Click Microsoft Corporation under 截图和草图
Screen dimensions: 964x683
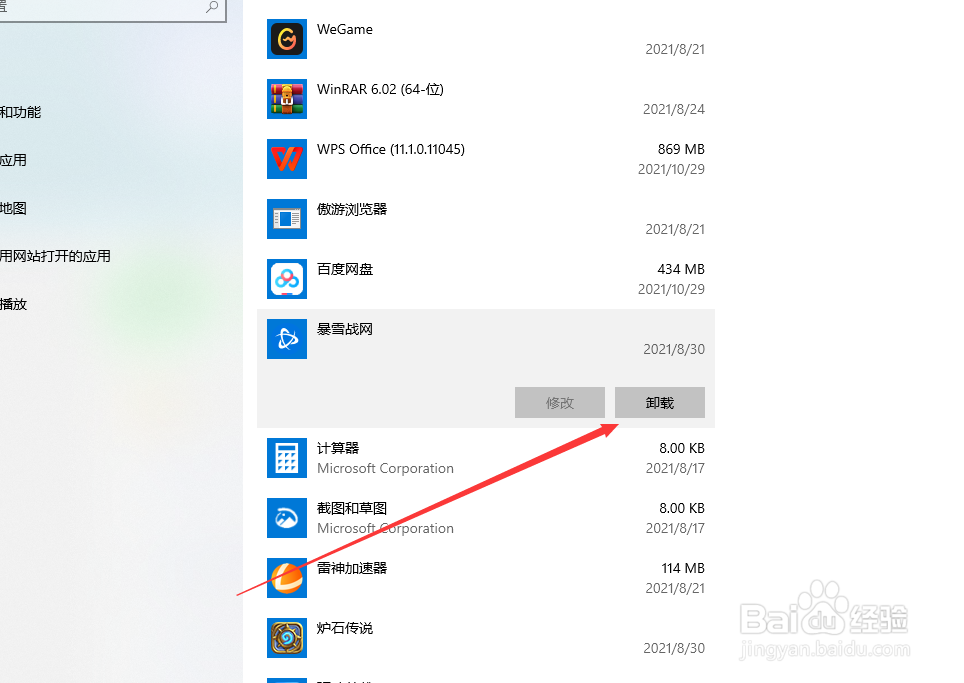[385, 528]
